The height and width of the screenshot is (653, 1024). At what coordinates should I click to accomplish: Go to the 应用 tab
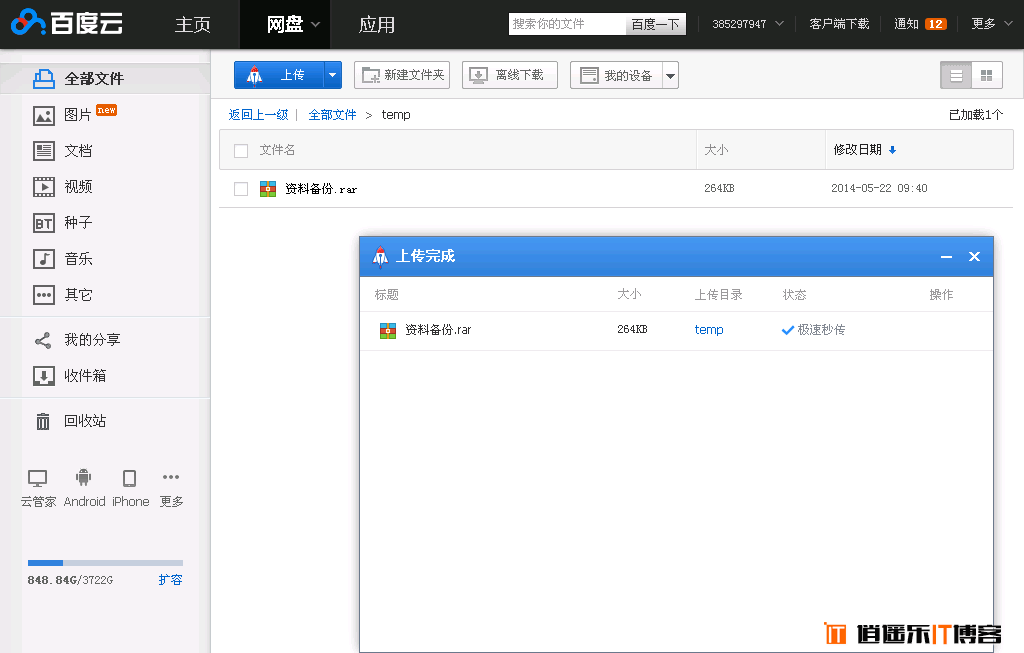(x=377, y=25)
